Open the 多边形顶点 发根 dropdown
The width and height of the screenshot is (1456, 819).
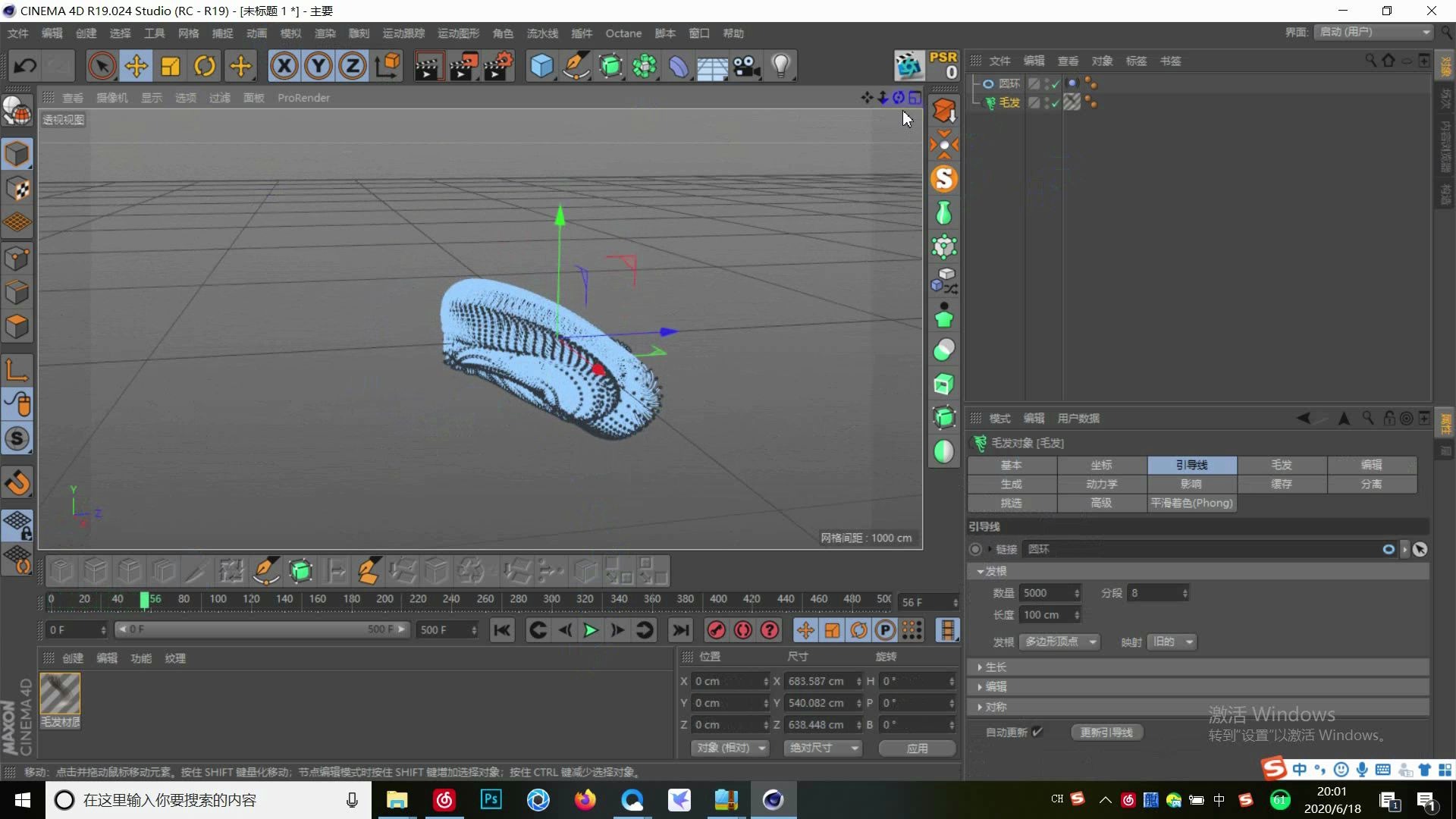[x=1060, y=642]
